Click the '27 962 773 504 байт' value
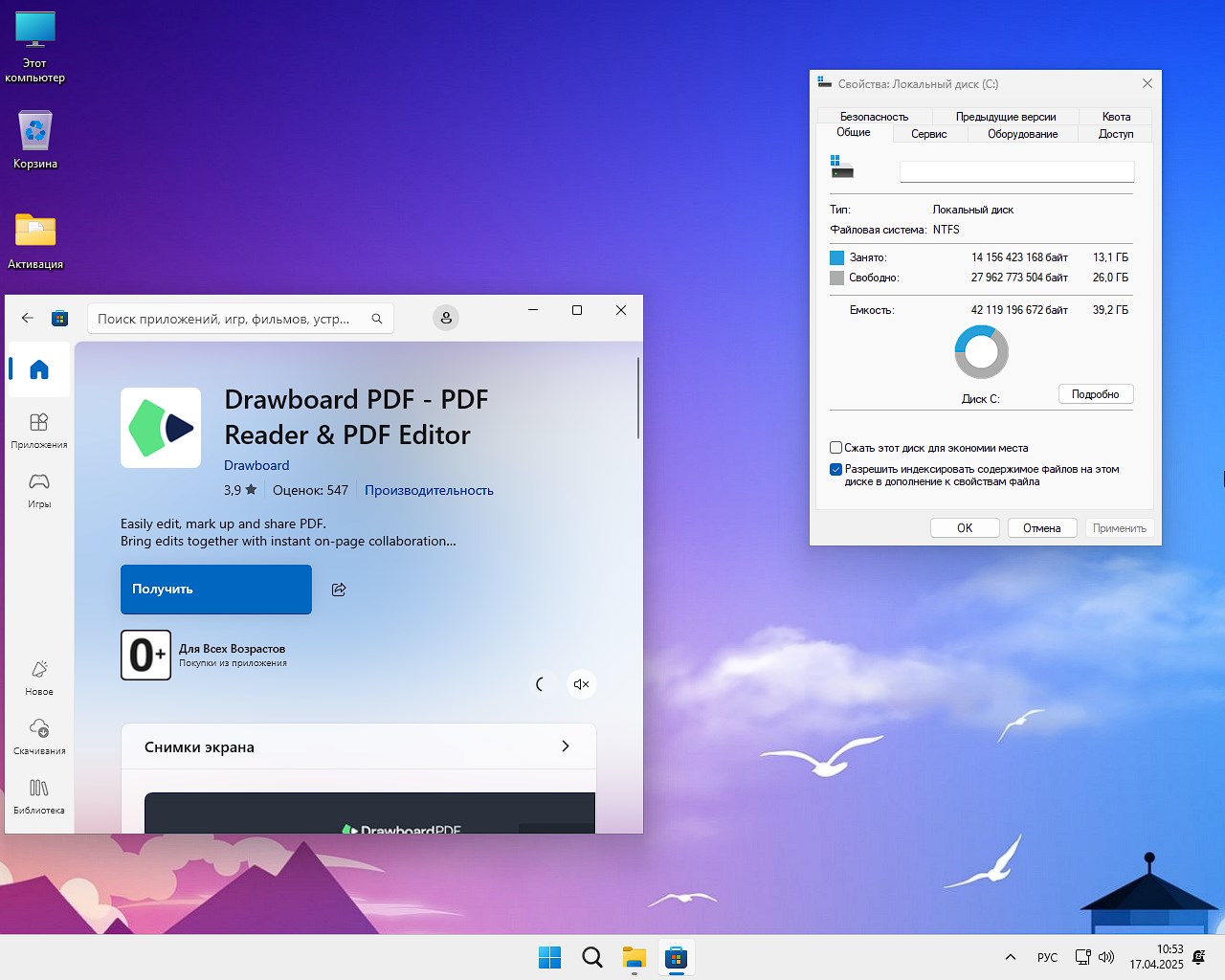The width and height of the screenshot is (1225, 980). click(x=1019, y=278)
